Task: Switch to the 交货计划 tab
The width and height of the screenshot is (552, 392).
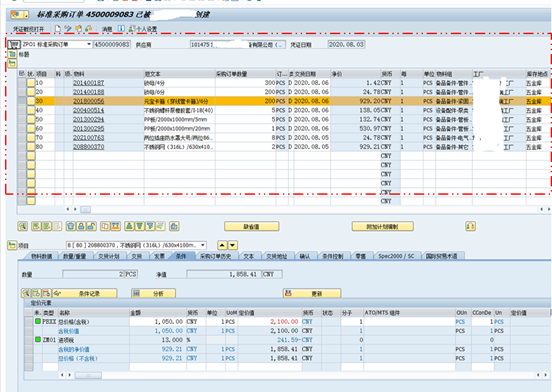Action: pos(109,256)
